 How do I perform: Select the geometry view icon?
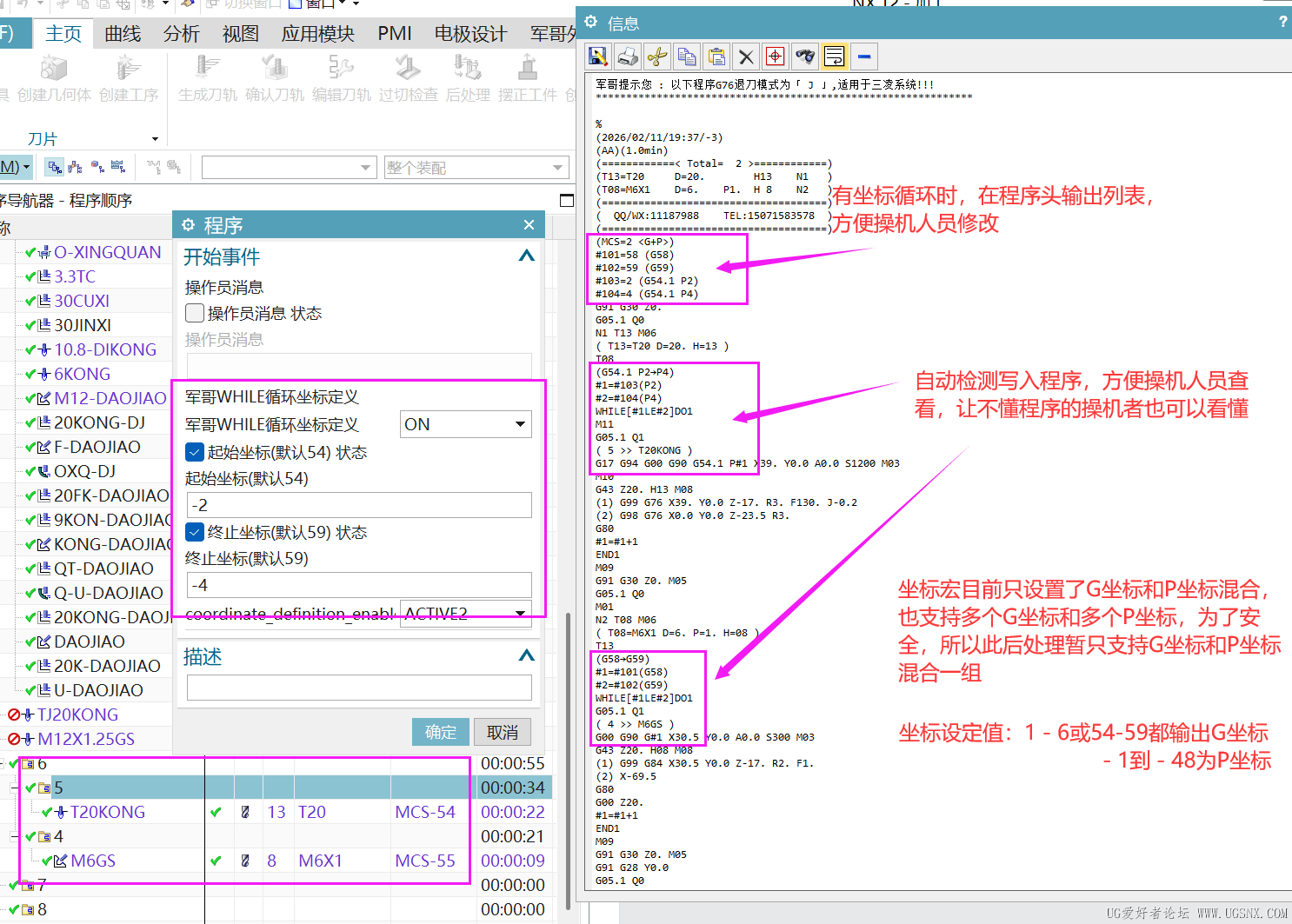(97, 166)
